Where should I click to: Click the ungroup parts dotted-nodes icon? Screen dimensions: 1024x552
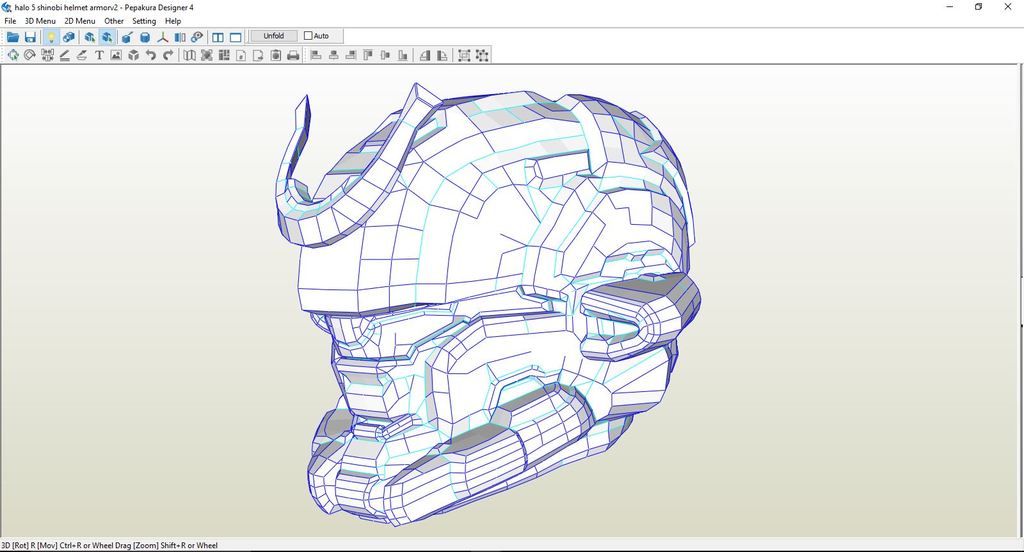[x=482, y=56]
